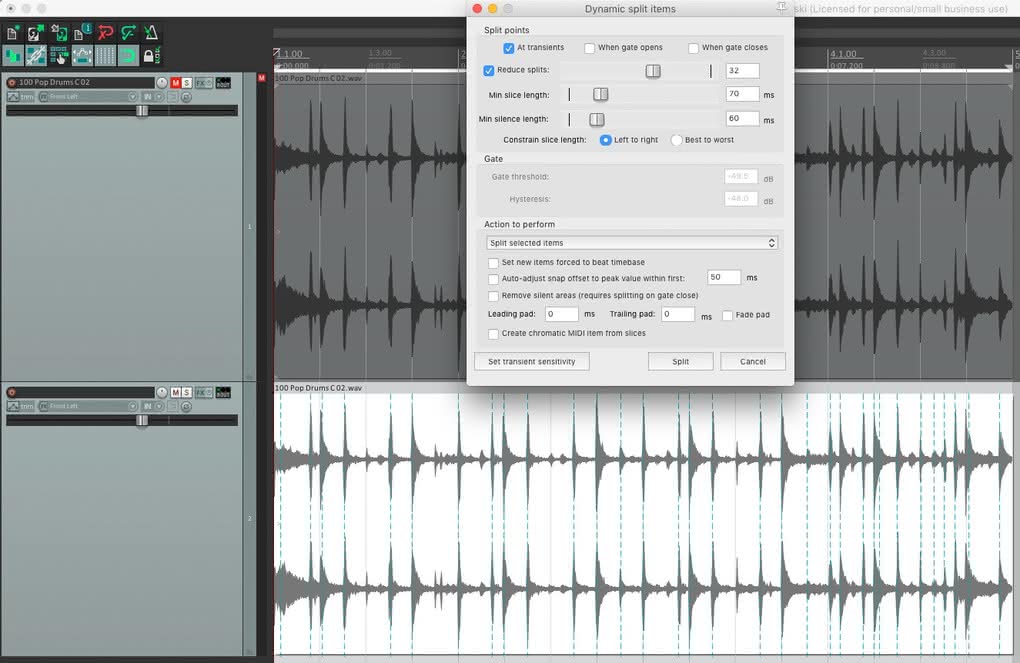Select the Left to right radio option
Viewport: 1020px width, 663px height.
click(x=606, y=140)
